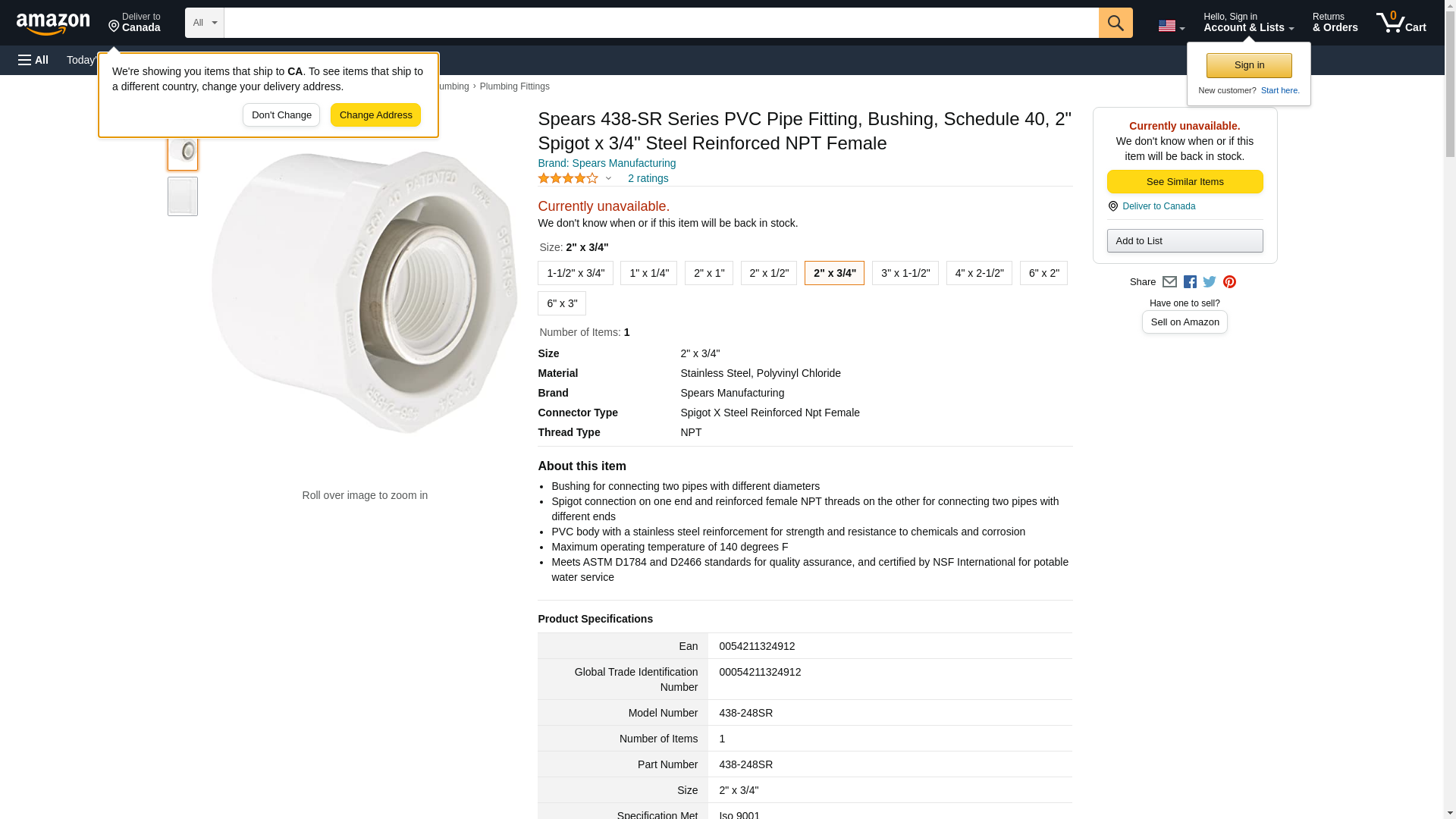
Task: Open the shopping cart
Action: pos(1401,23)
